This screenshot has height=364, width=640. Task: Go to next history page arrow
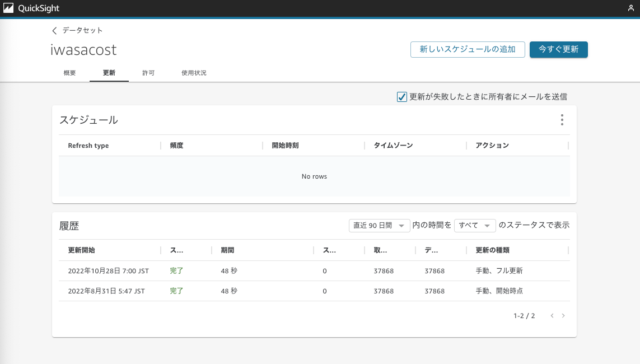(x=563, y=315)
